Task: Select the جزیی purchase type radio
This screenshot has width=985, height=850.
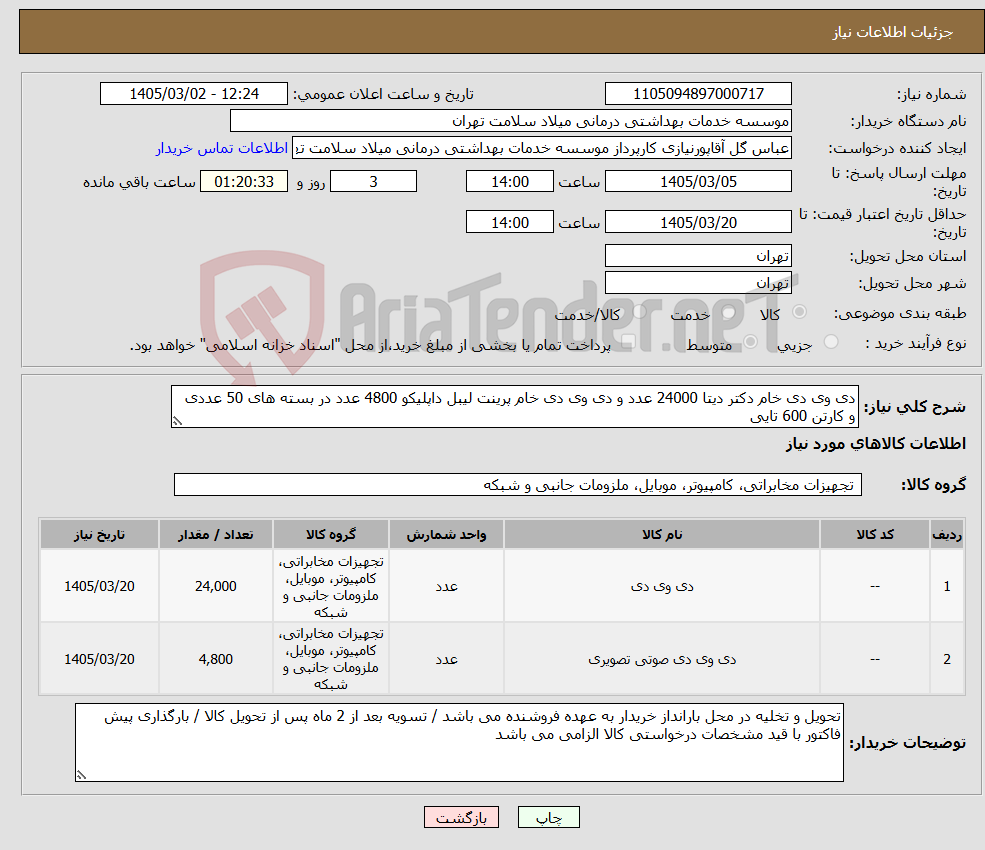Action: coord(830,342)
